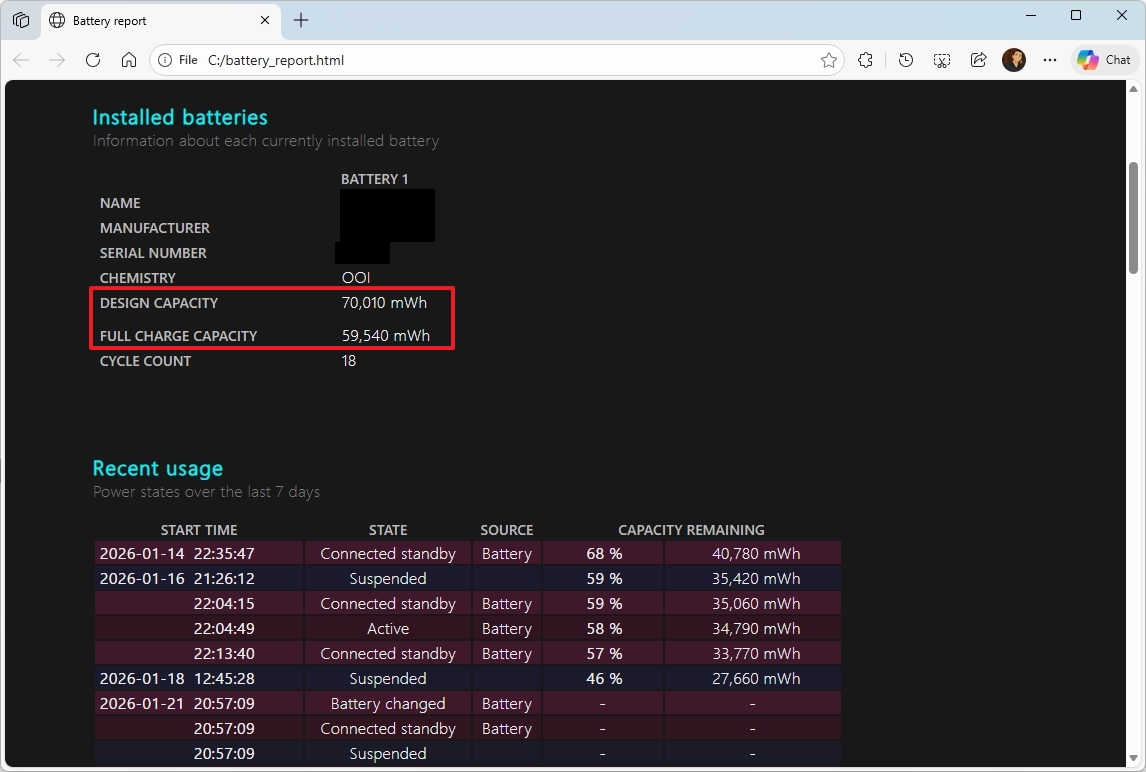Start a Web Capture screenshot
Viewport: 1146px width, 772px height.
point(941,60)
